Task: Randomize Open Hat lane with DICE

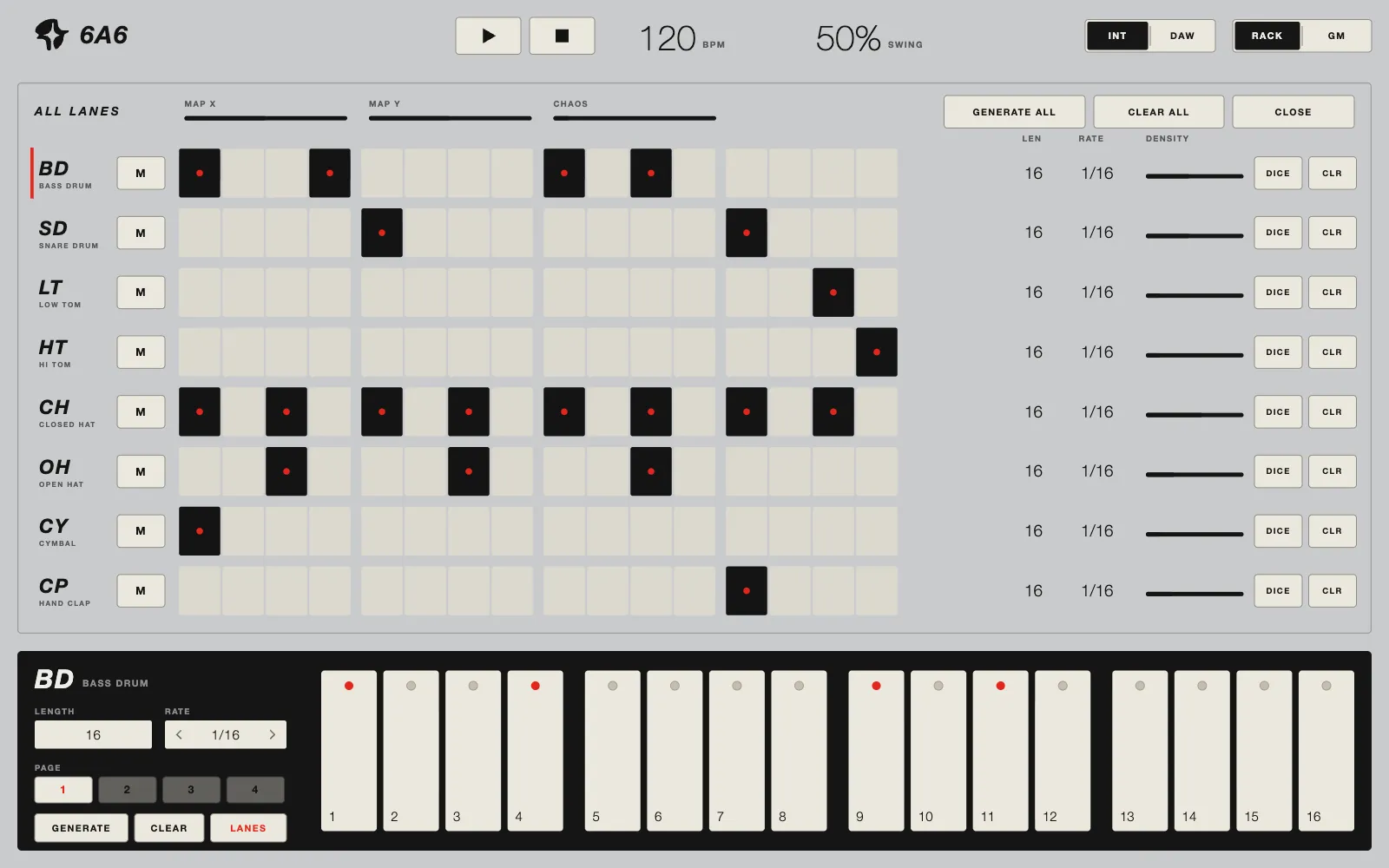Action: coord(1278,471)
